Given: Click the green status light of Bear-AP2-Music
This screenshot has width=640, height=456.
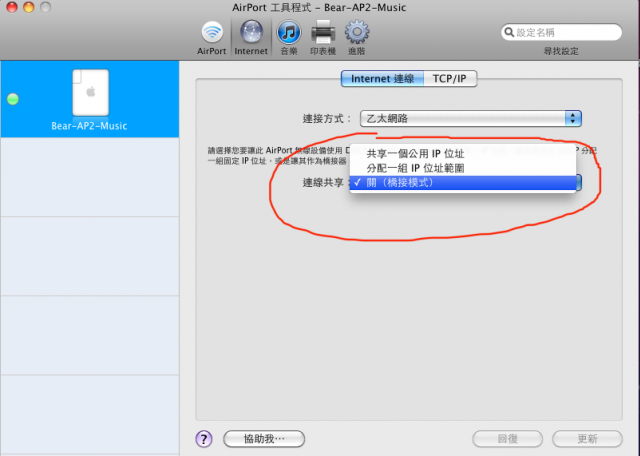Looking at the screenshot, I should pos(13,99).
